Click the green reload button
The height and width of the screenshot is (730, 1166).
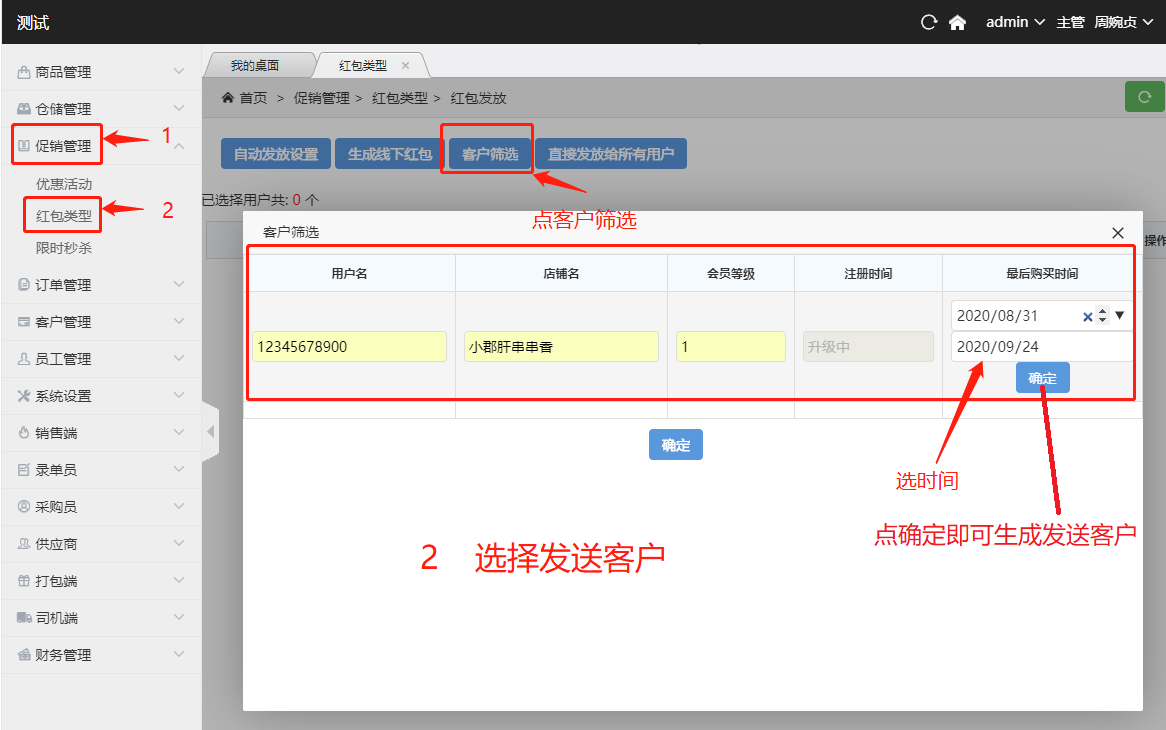click(x=1145, y=97)
